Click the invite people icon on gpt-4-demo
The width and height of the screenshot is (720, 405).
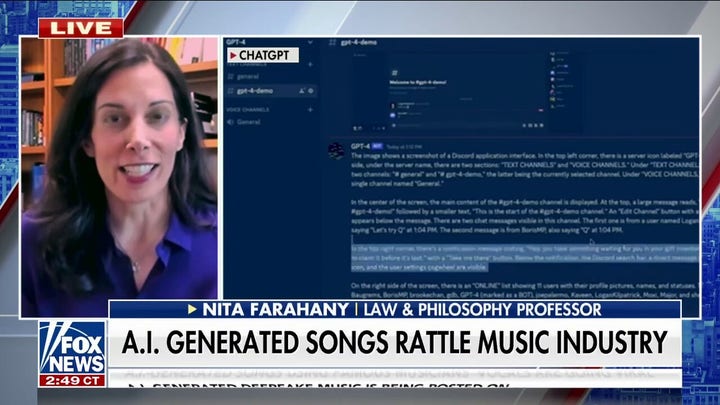(x=302, y=91)
